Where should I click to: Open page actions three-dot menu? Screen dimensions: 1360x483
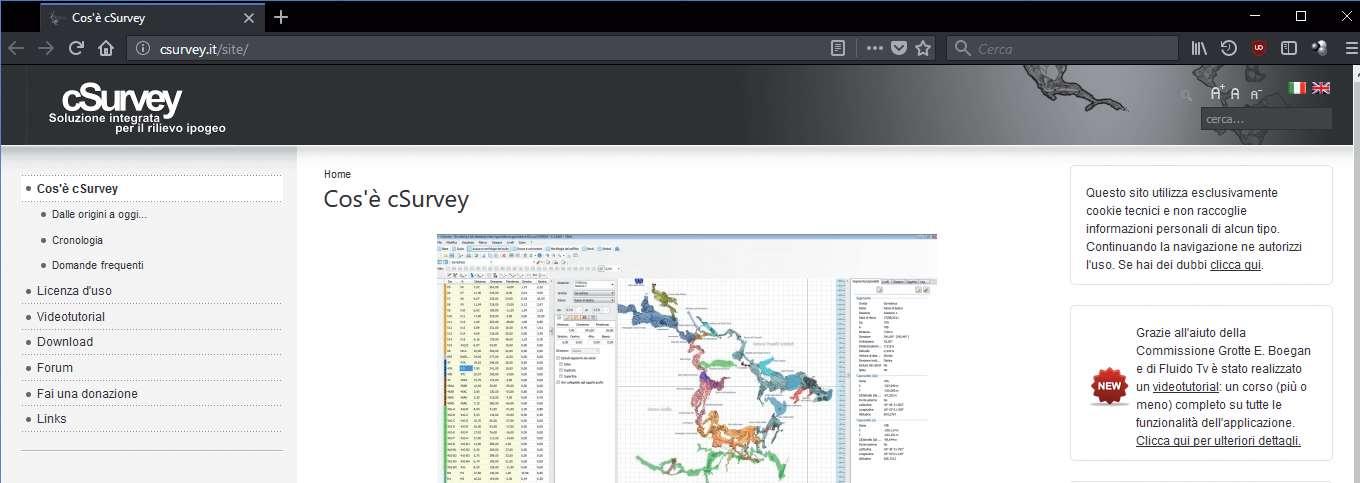coord(875,48)
